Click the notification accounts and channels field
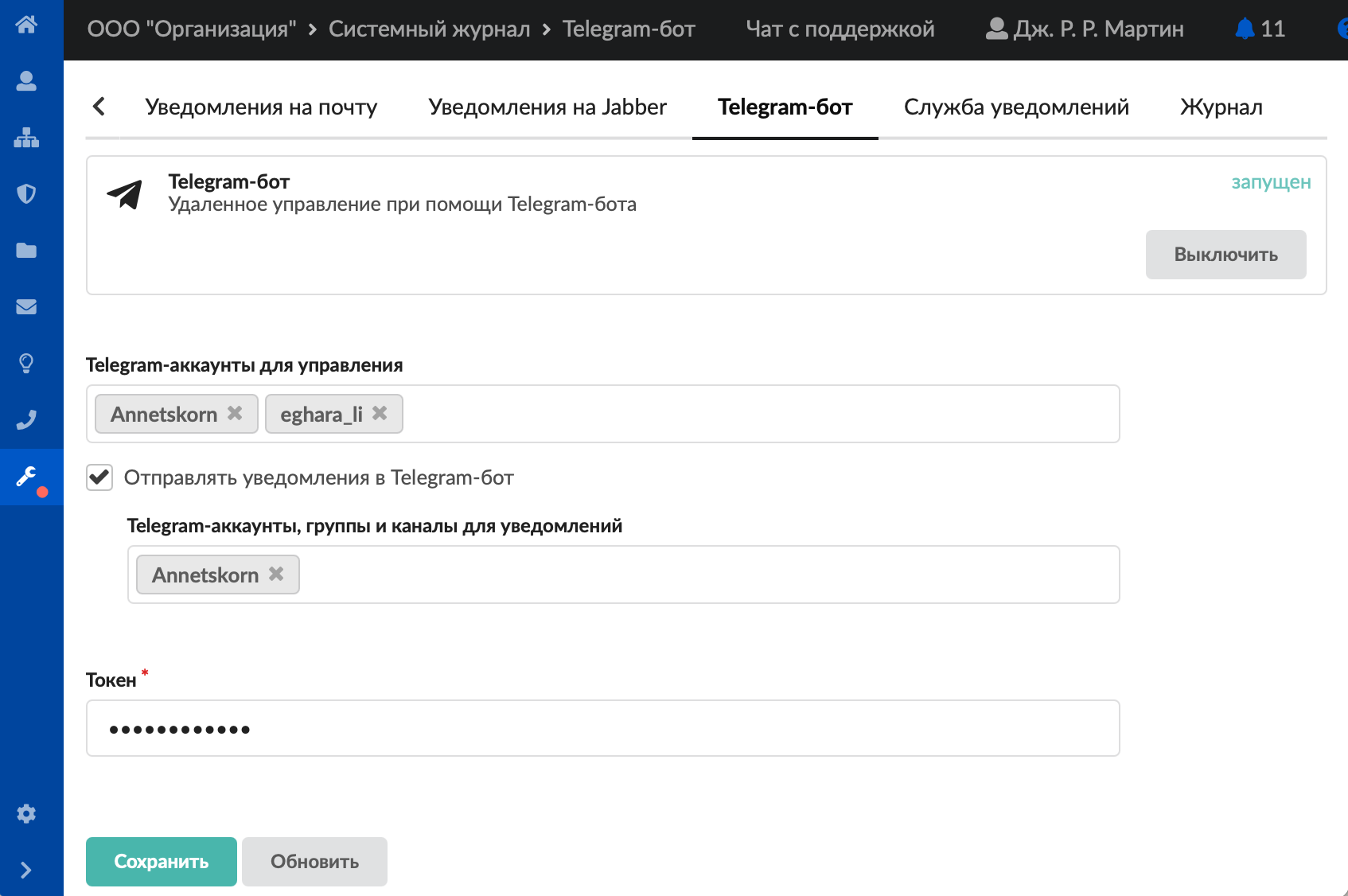This screenshot has height=896, width=1348. click(623, 575)
